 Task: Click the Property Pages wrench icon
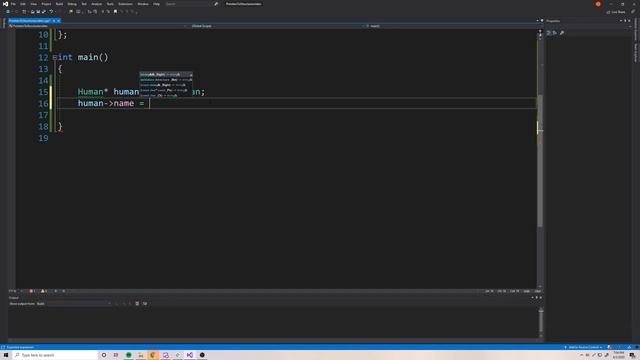[562, 33]
